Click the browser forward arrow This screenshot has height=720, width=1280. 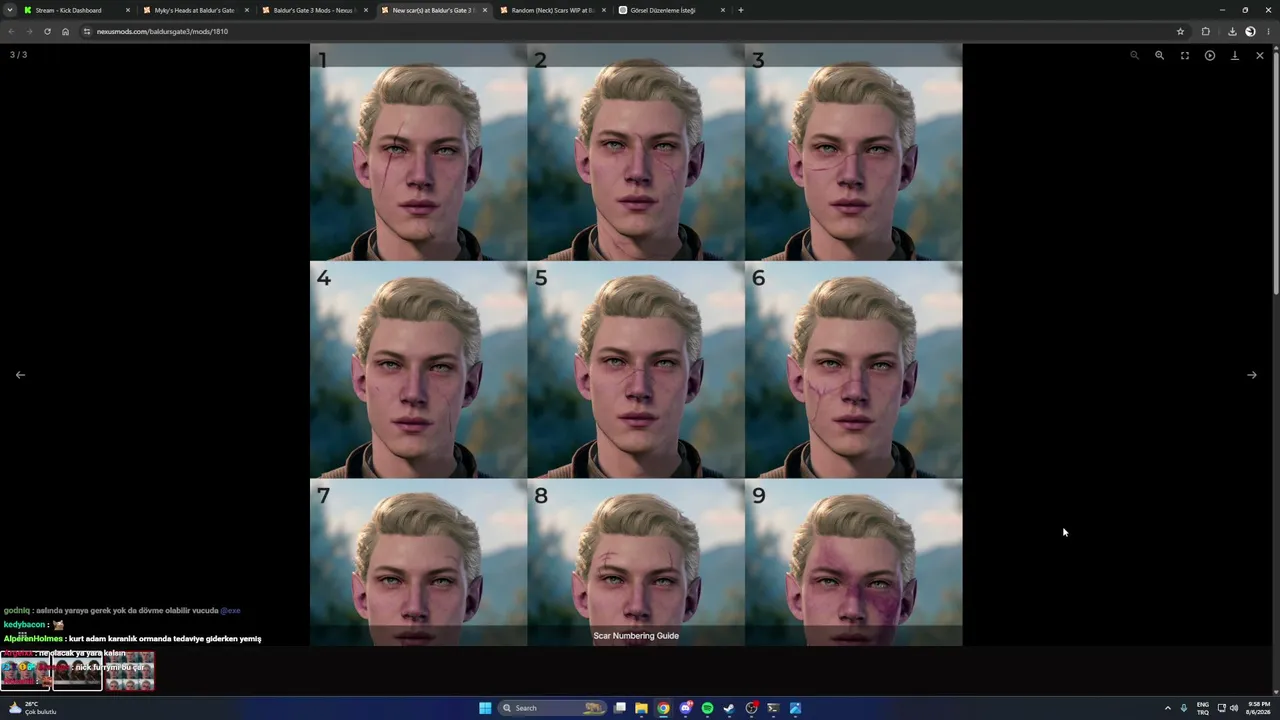28,31
